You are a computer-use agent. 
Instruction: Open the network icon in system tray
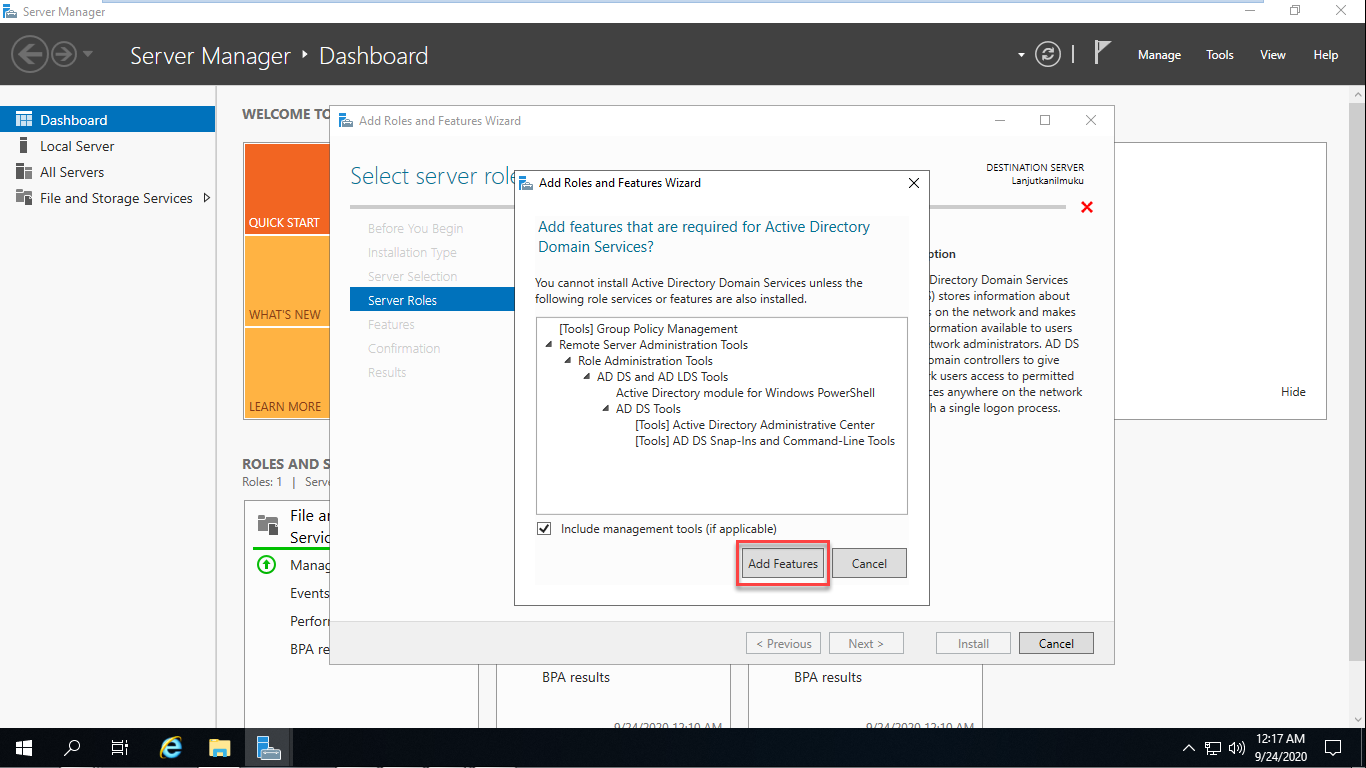(1212, 747)
